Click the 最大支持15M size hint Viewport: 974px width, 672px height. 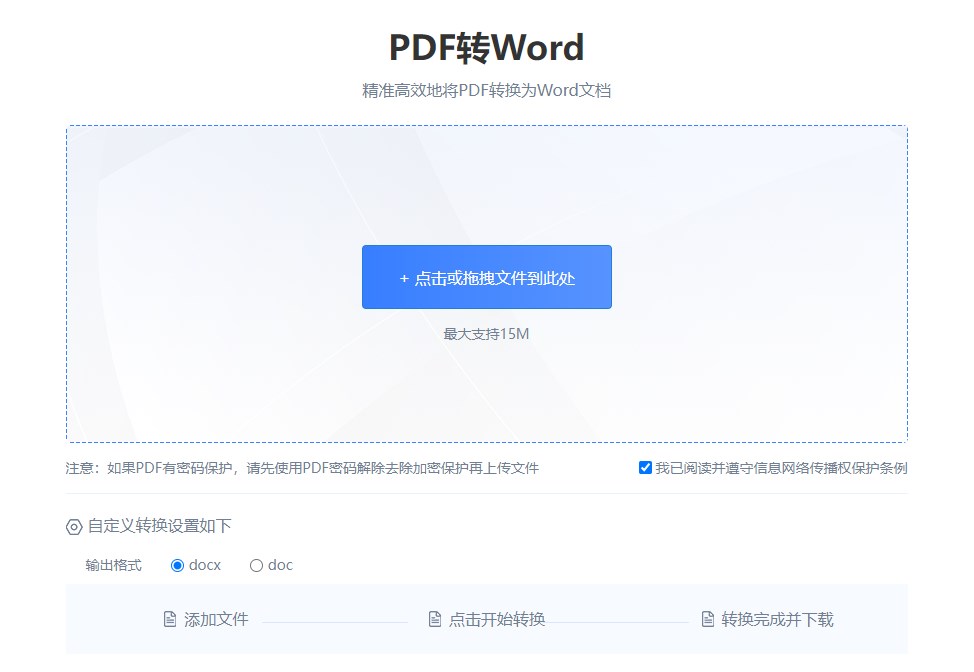click(487, 334)
